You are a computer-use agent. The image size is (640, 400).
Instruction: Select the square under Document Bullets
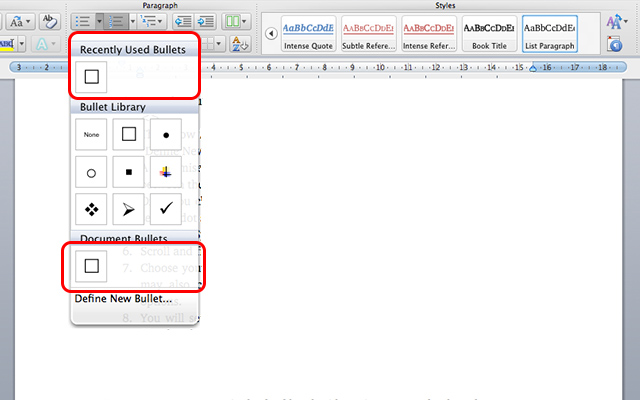91,265
